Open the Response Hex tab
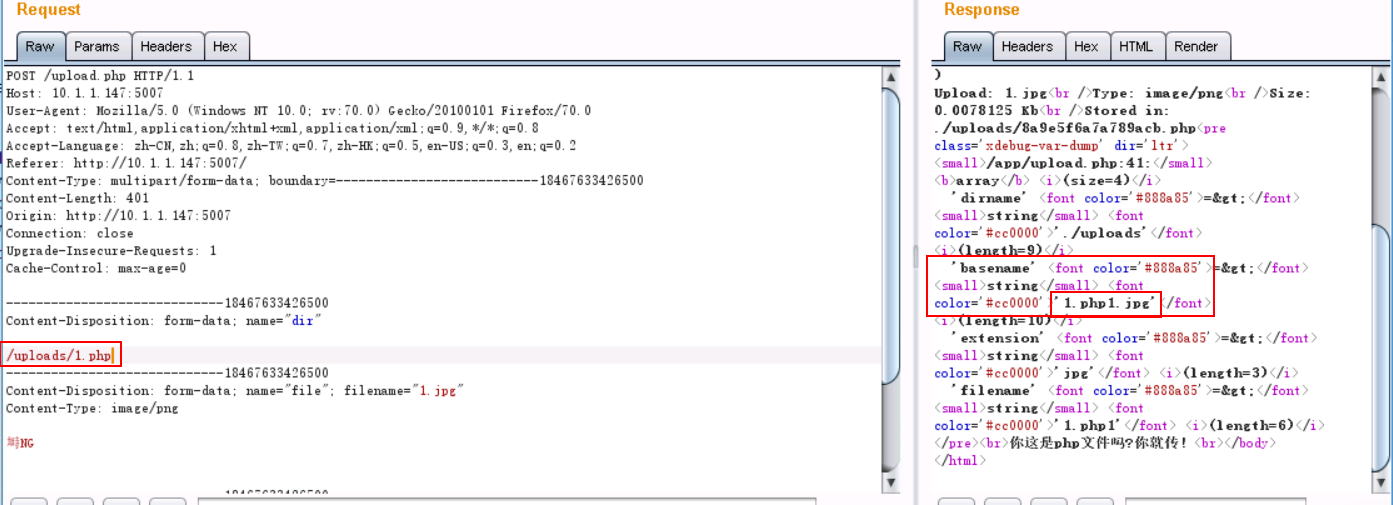Image resolution: width=1393 pixels, height=505 pixels. (x=1086, y=46)
